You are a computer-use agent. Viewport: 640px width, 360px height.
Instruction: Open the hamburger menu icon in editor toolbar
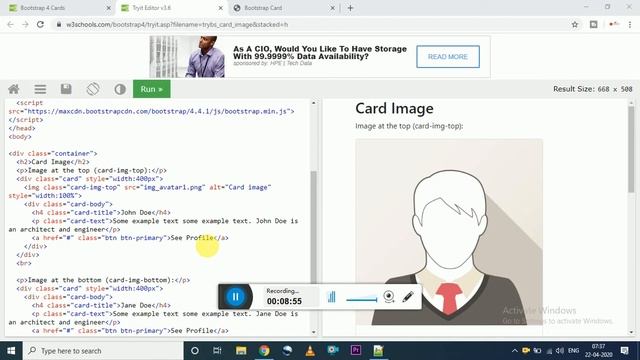pos(40,89)
